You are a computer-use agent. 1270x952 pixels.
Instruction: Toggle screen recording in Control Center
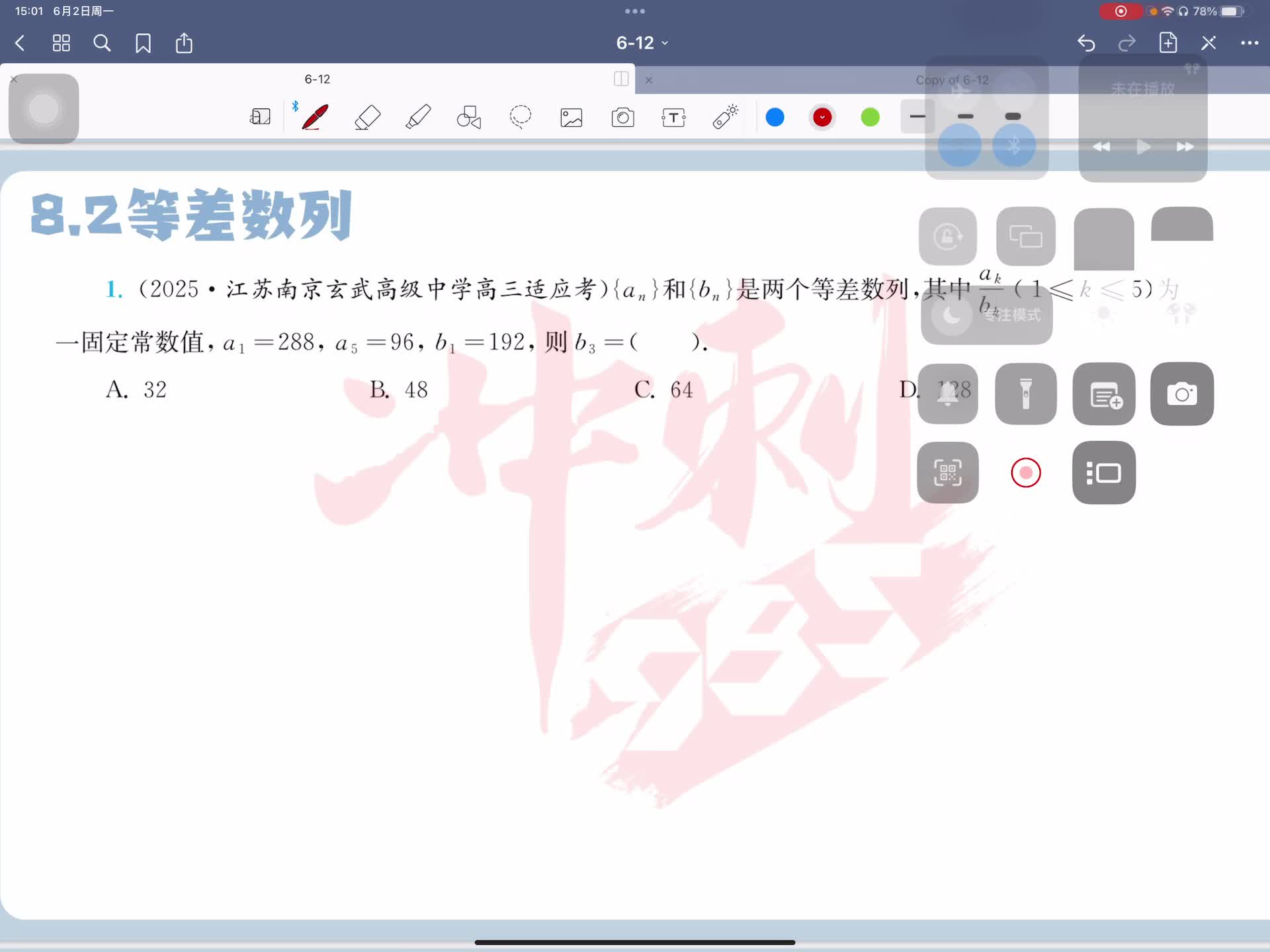pyautogui.click(x=1025, y=473)
